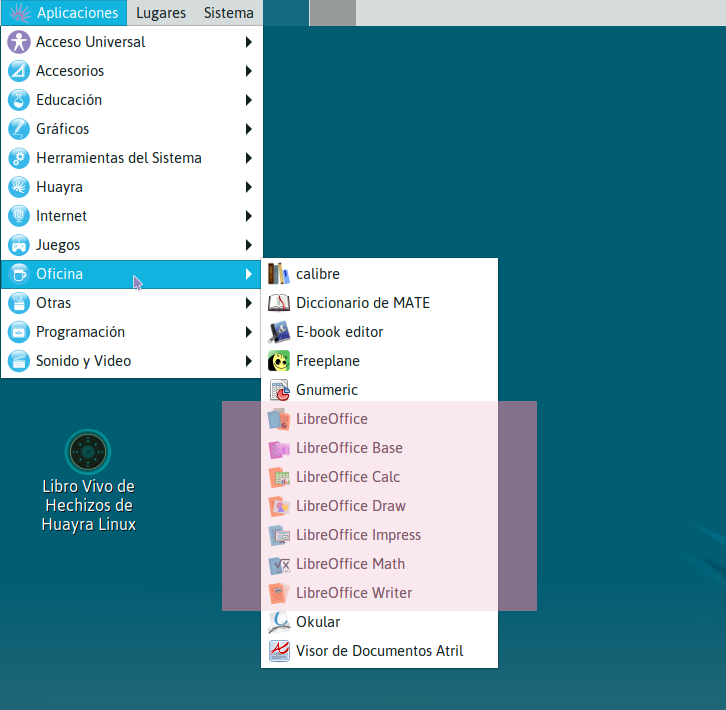Click the Gráficos pen icon
The height and width of the screenshot is (710, 726).
pyautogui.click(x=19, y=129)
